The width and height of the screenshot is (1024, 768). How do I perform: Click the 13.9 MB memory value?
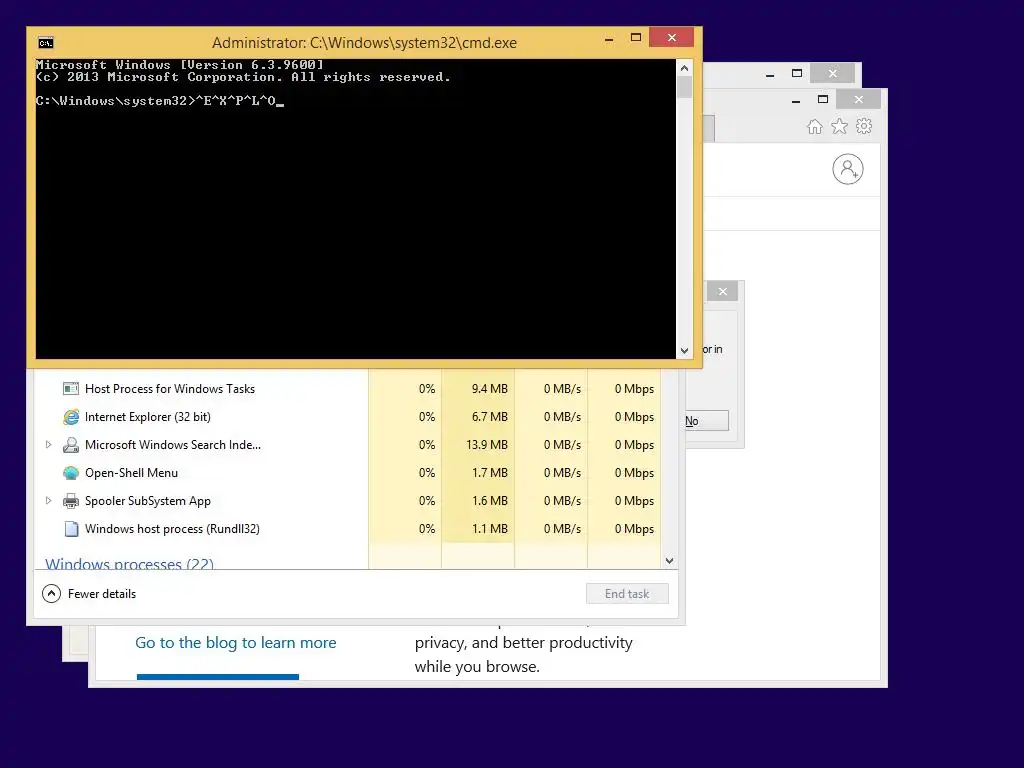click(x=487, y=445)
